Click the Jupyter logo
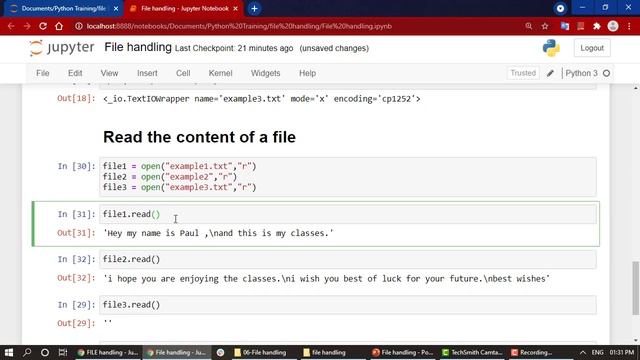Viewport: 640px width, 360px height. pos(62,48)
